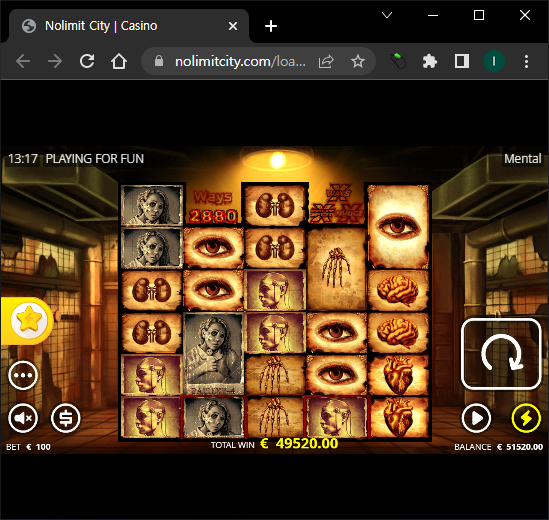Click the Ways 2880 counter

[x=213, y=207]
